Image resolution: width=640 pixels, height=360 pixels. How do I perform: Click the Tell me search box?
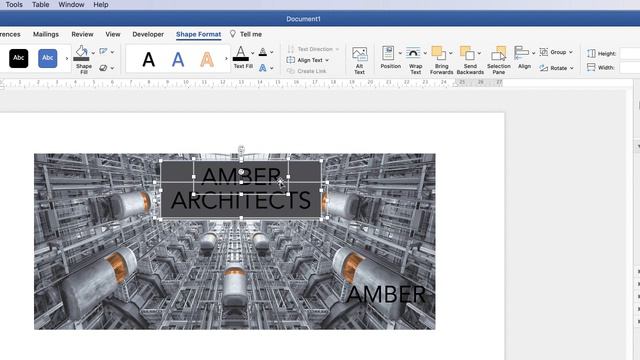pos(251,34)
